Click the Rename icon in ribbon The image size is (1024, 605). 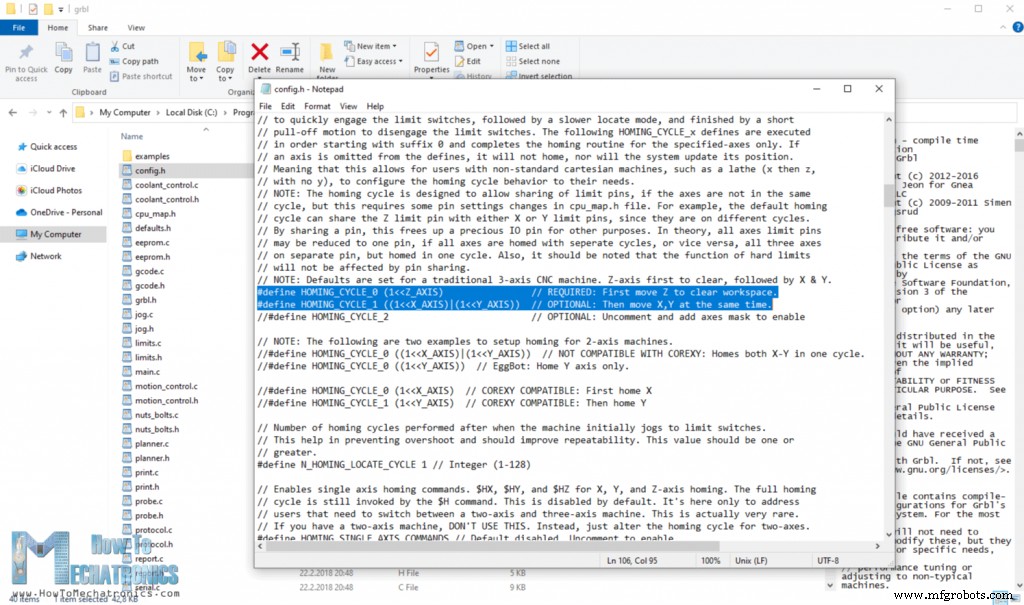(290, 54)
